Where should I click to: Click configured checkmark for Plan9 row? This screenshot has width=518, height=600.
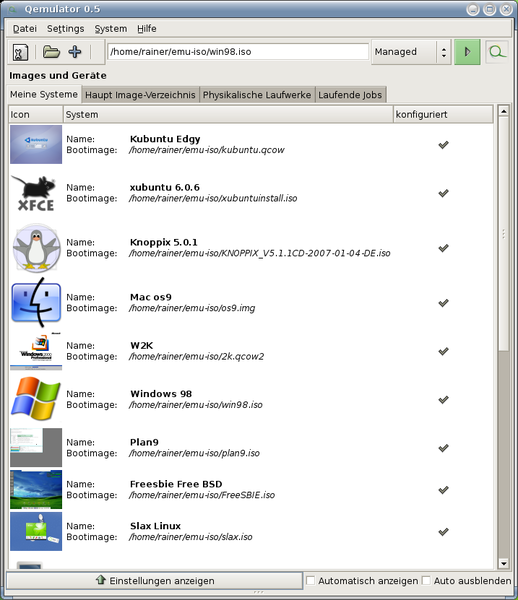coord(443,448)
